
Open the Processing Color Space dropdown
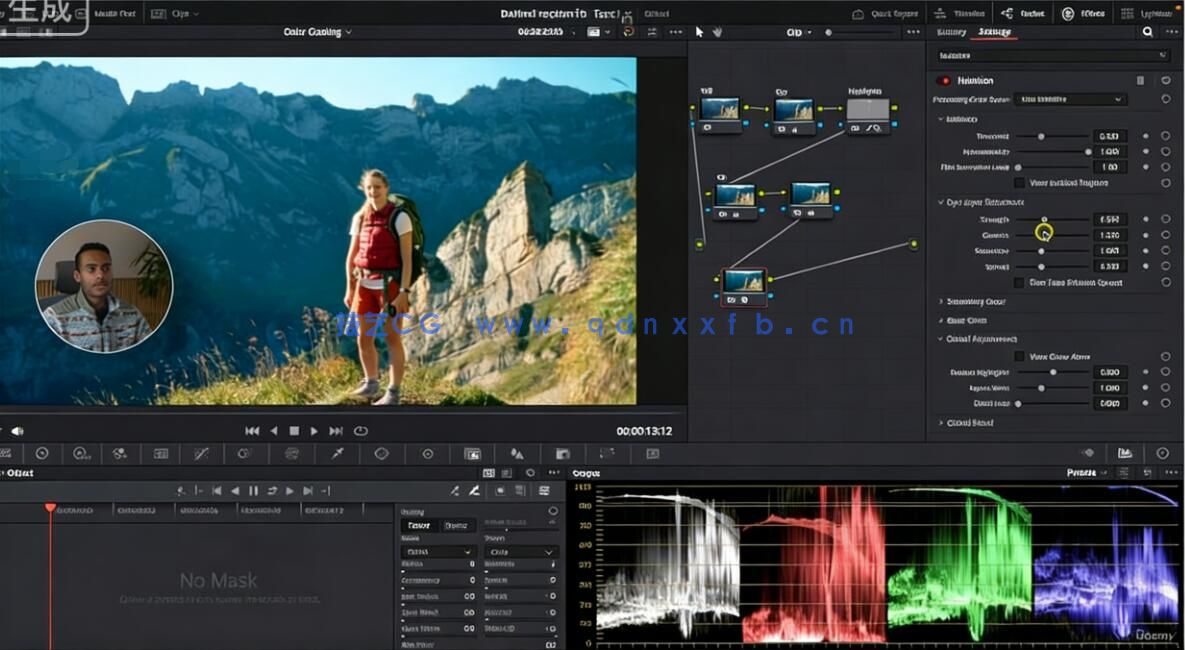point(1069,99)
